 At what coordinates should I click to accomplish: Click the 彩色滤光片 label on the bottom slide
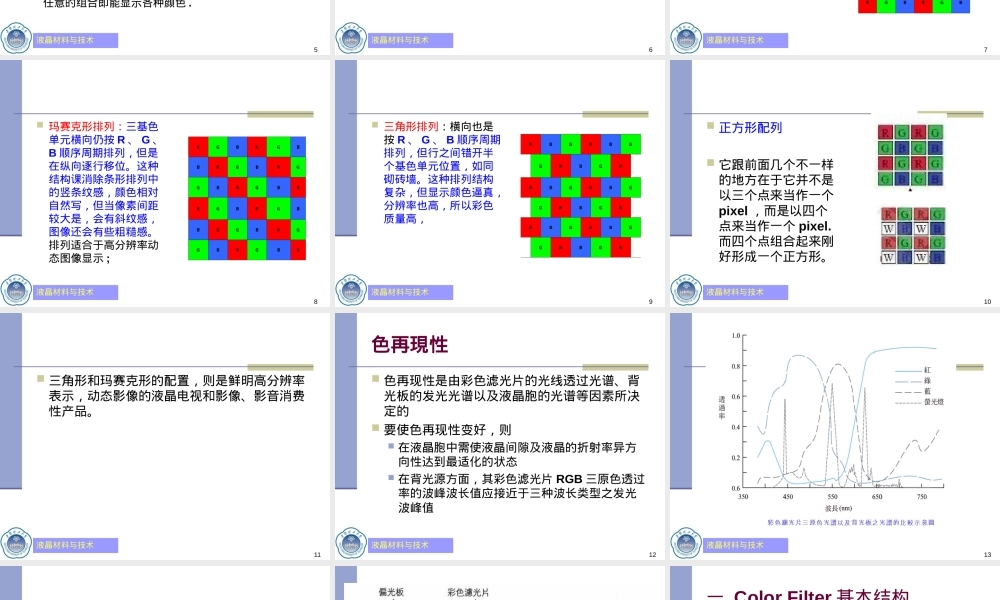468,592
